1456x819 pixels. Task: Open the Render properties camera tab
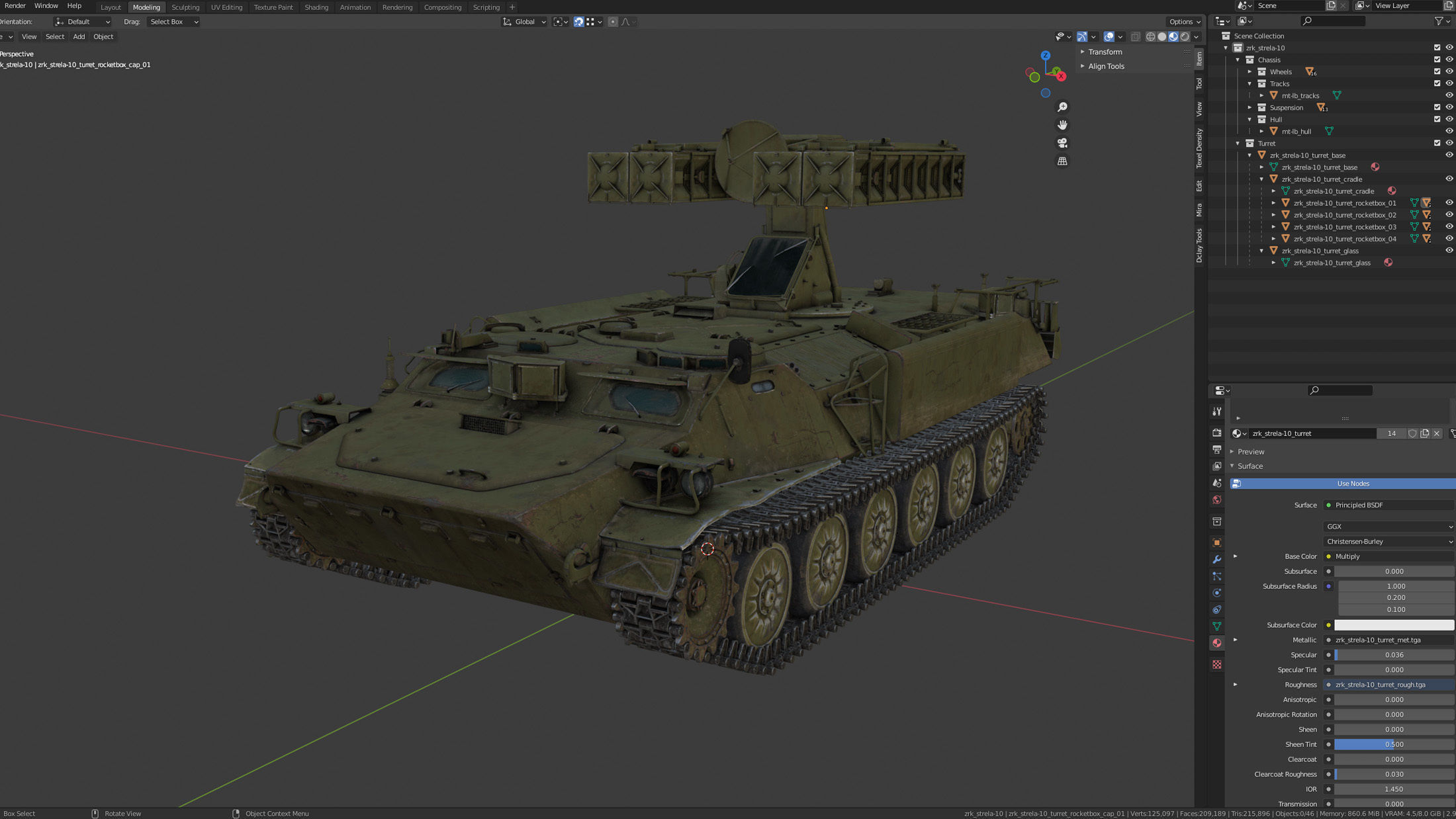pyautogui.click(x=1216, y=433)
